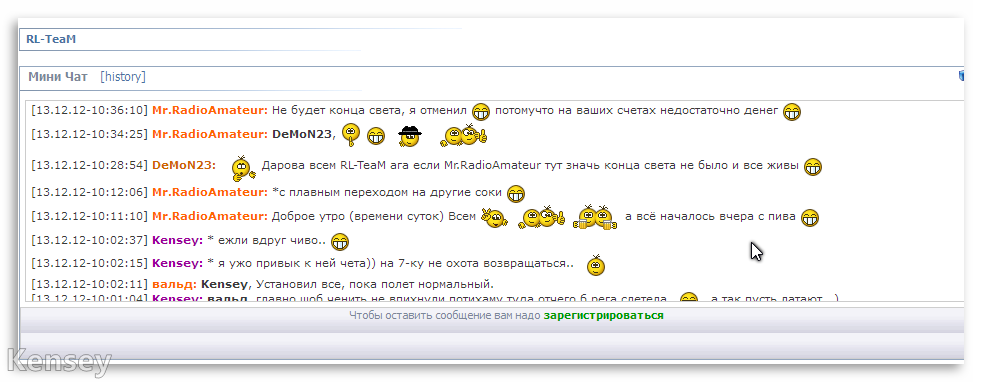Click grinning smiley after 'другие соки'
This screenshot has width=982, height=382.
(515, 194)
